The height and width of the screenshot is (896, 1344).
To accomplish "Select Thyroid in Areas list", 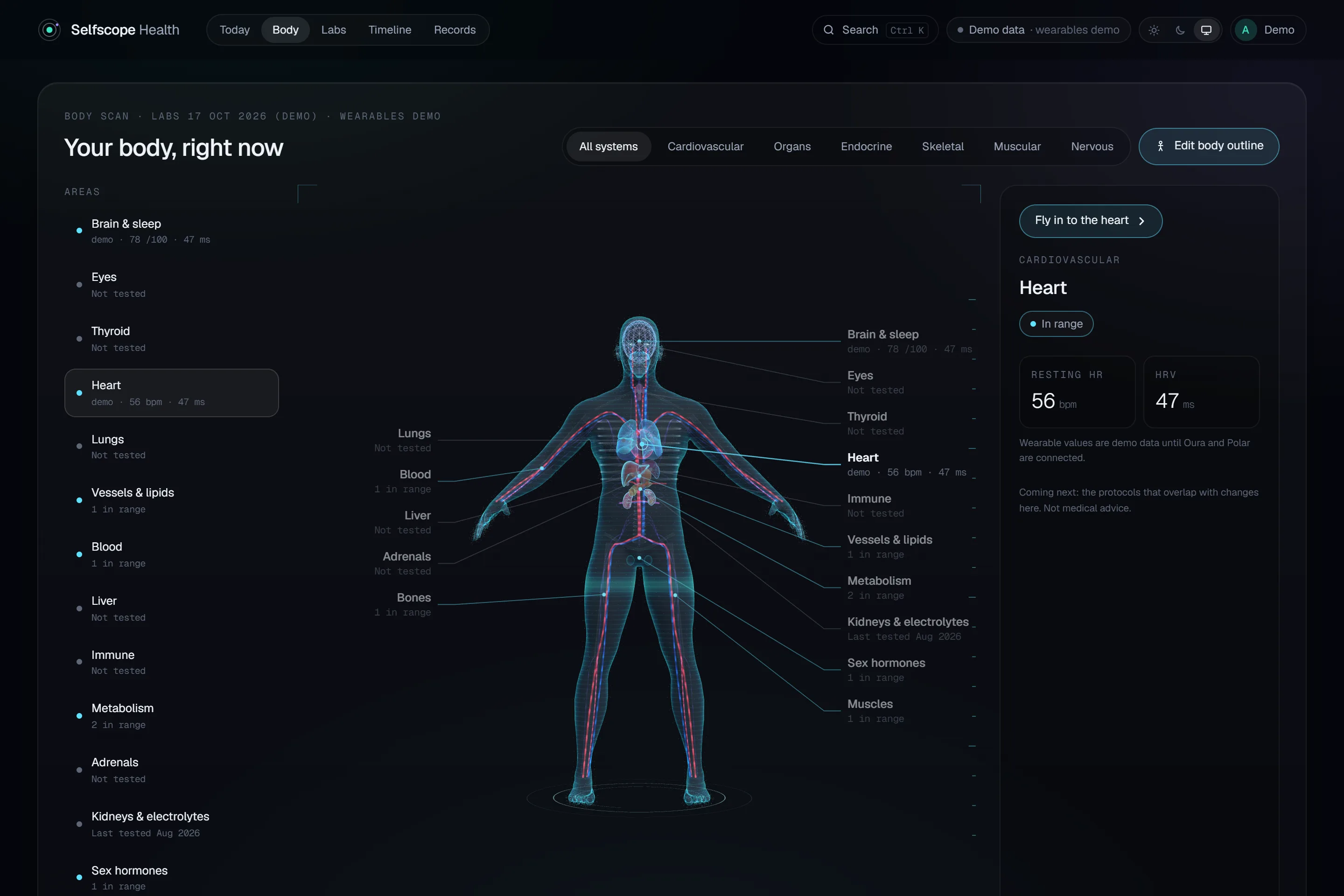I will (171, 339).
